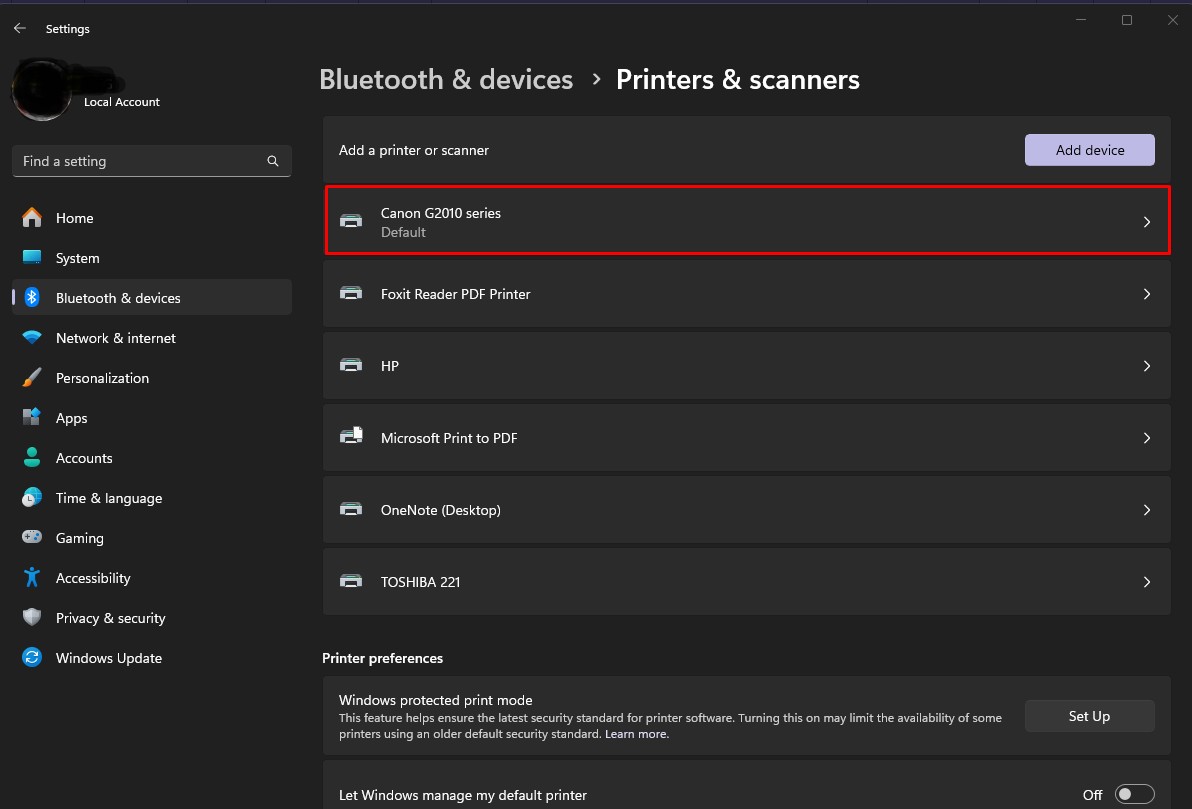
Task: Select the Canon G2010 series name text
Action: pyautogui.click(x=441, y=213)
